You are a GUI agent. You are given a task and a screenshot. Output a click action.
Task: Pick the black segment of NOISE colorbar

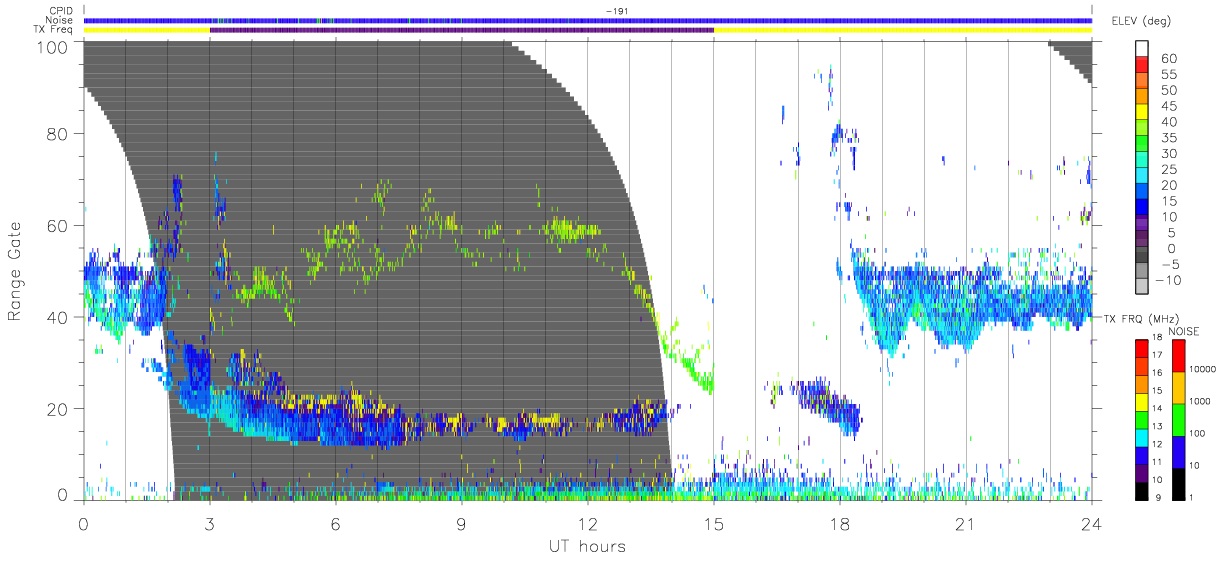click(x=1178, y=483)
